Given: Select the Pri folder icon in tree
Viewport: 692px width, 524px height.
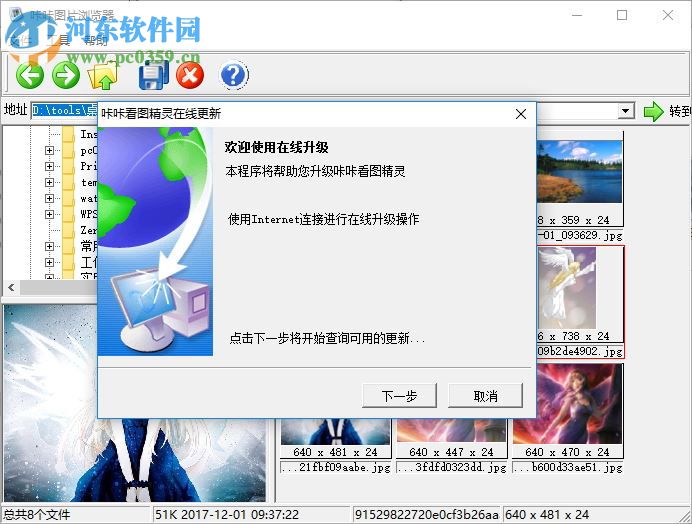Looking at the screenshot, I should click(x=68, y=166).
